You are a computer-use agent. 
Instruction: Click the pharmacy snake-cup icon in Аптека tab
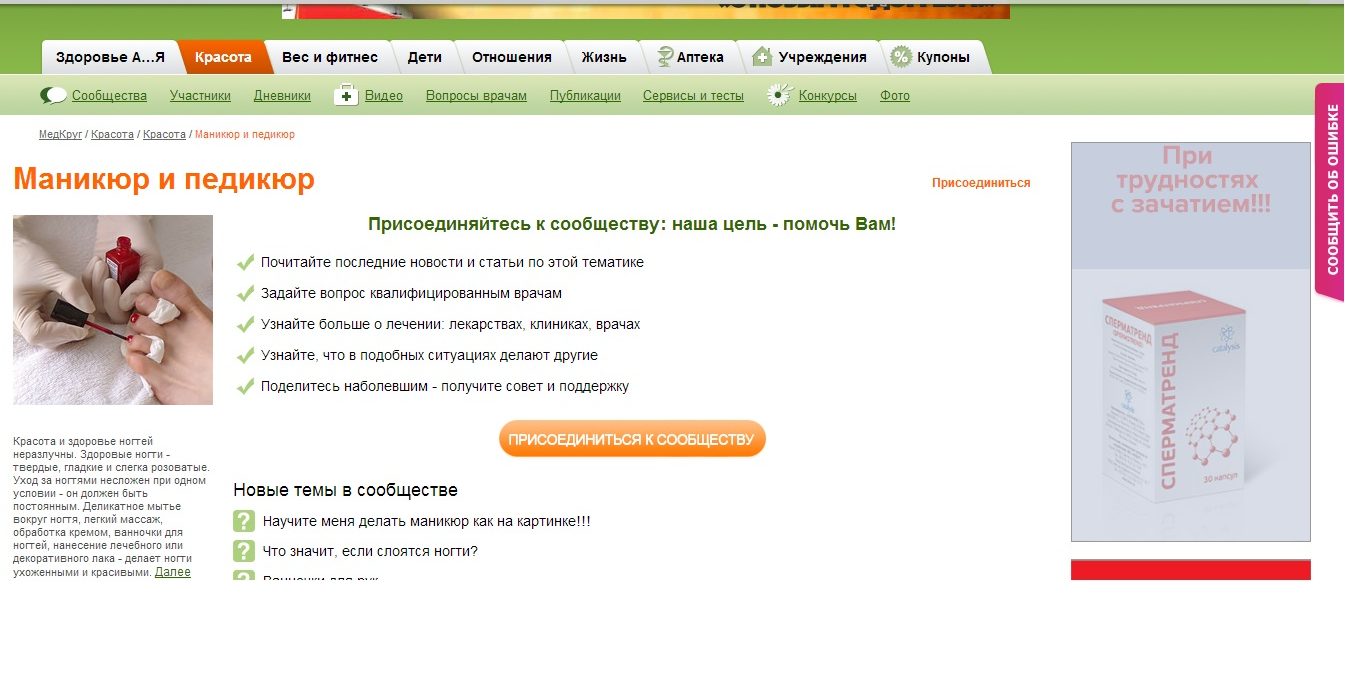(663, 57)
